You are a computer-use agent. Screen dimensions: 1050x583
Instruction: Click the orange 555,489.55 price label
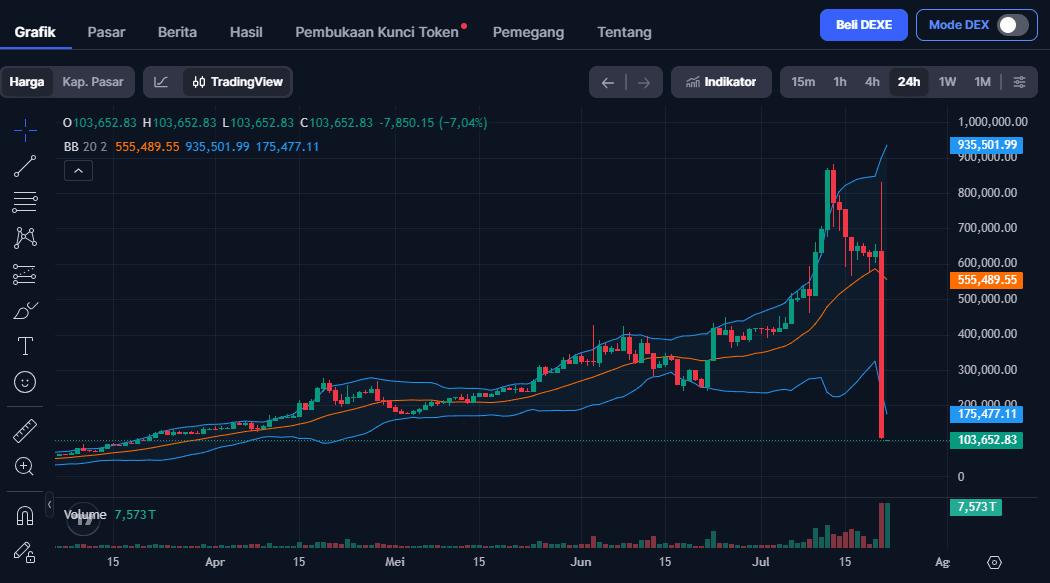point(986,280)
